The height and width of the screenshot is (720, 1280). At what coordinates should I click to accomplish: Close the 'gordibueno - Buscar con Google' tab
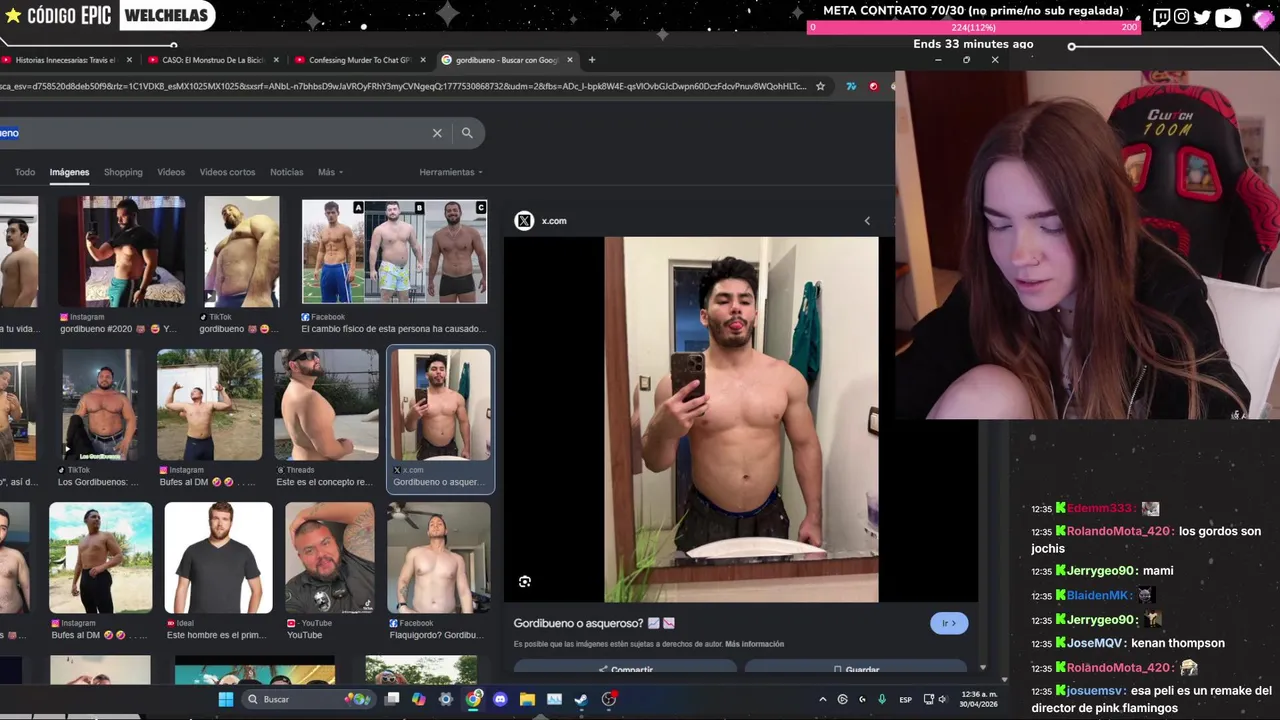point(570,60)
